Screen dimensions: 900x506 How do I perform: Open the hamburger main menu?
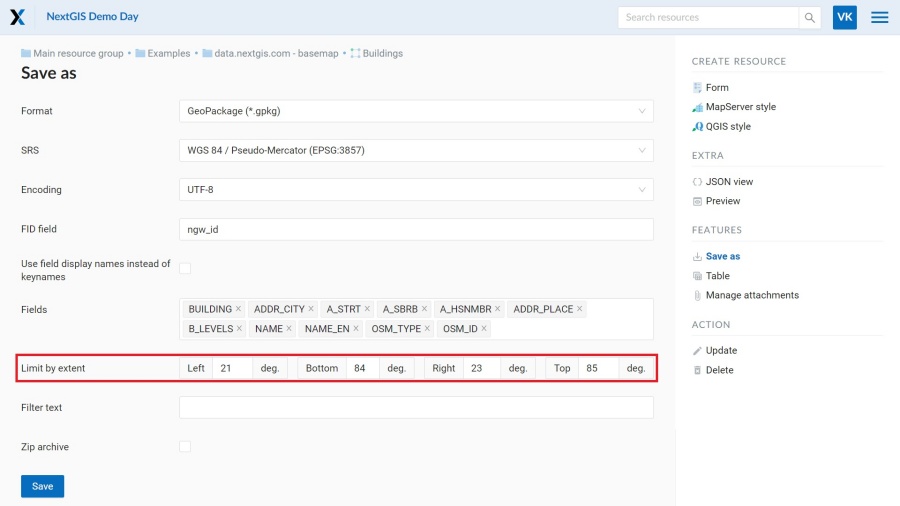(879, 17)
